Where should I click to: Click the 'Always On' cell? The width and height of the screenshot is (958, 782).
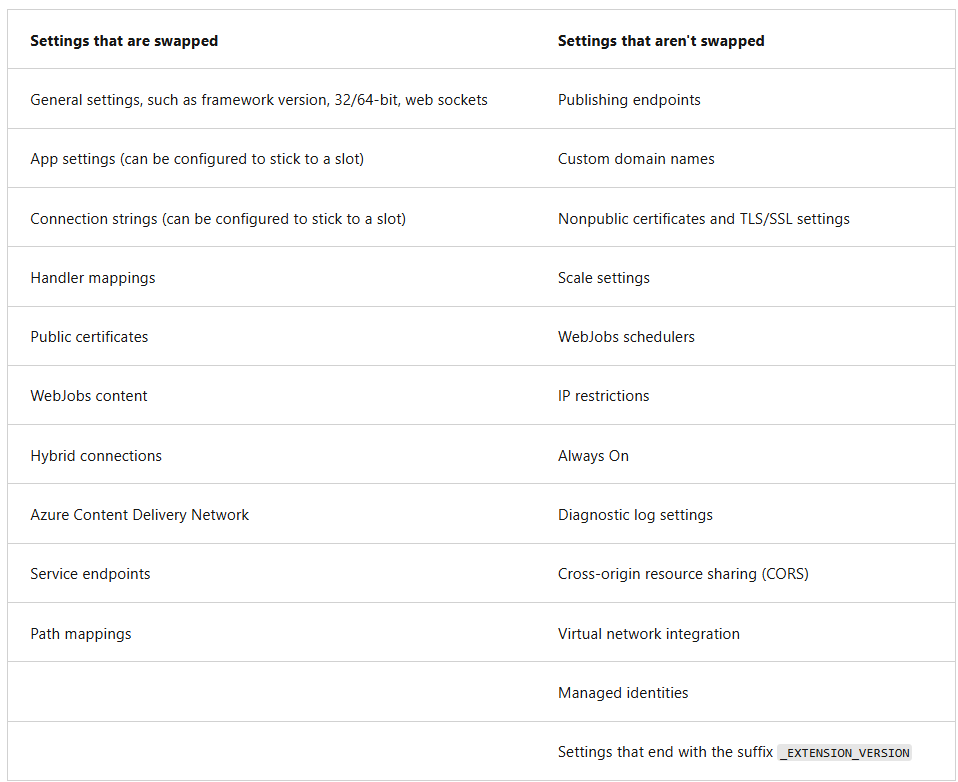tap(593, 456)
